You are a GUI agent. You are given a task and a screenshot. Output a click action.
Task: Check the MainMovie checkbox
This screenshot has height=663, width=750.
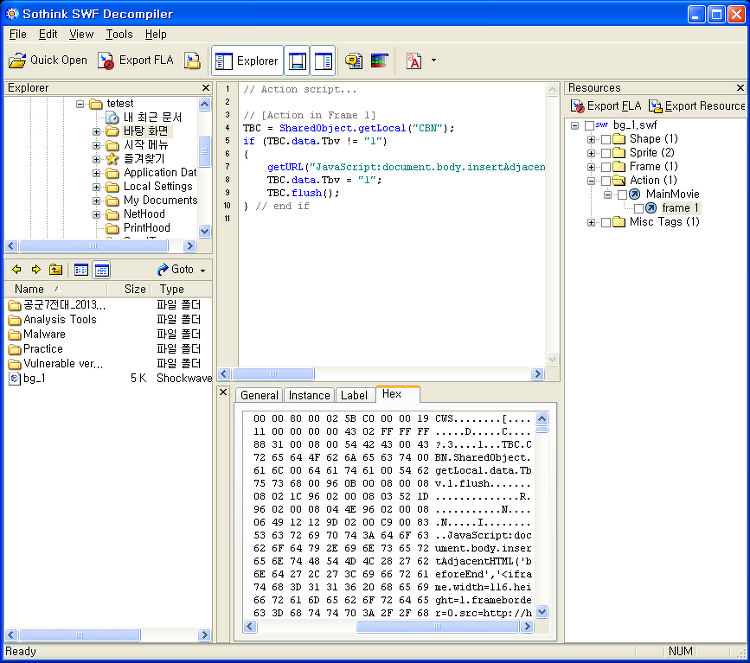(x=622, y=195)
